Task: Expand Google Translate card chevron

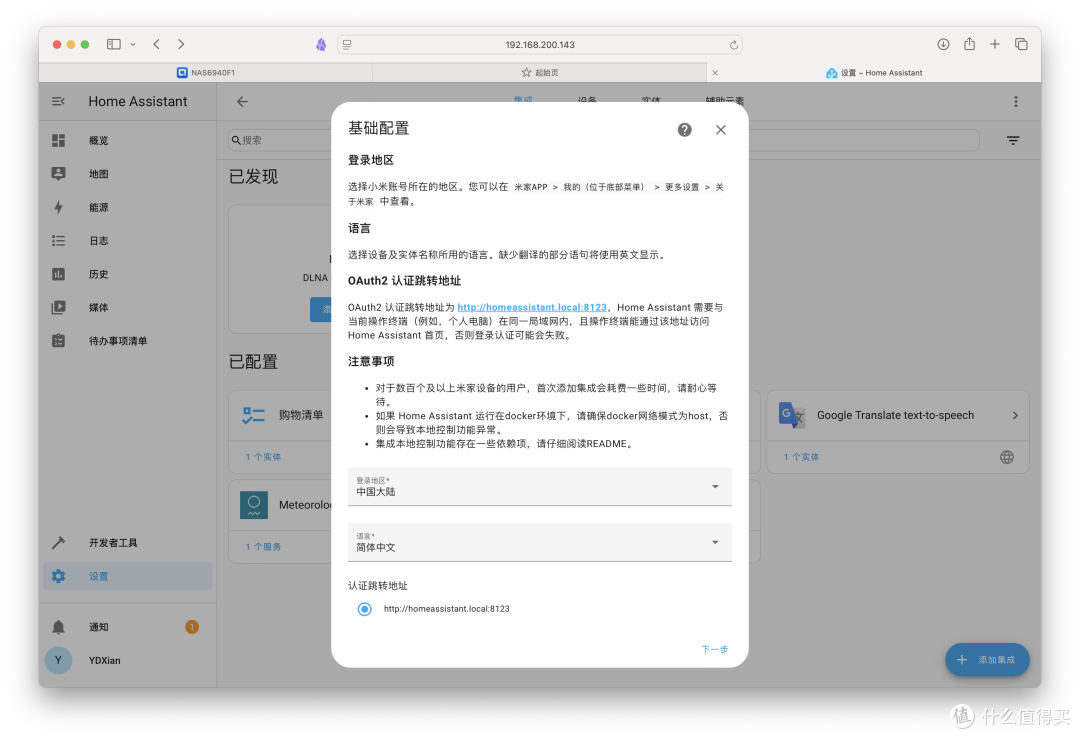Action: pos(1015,415)
